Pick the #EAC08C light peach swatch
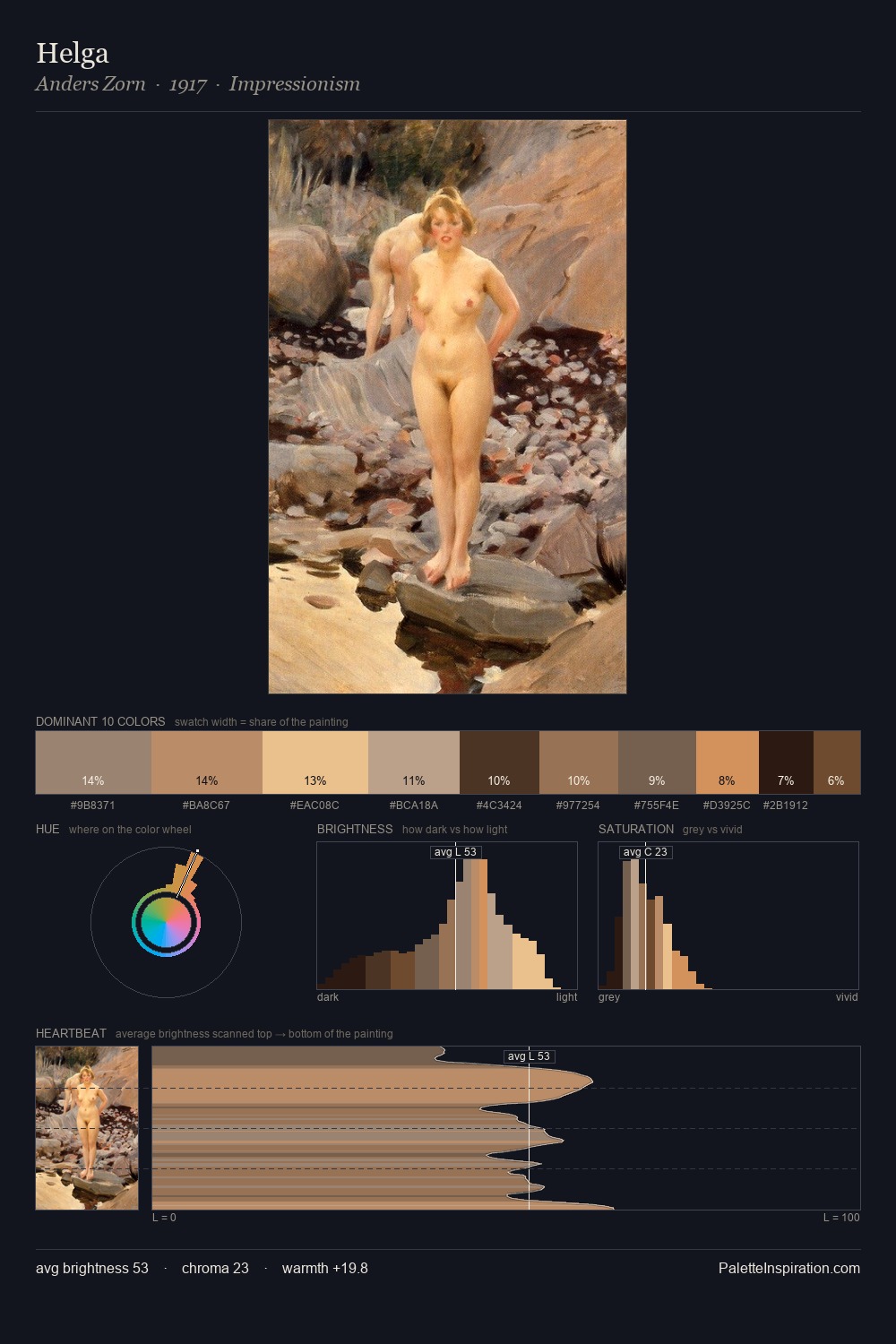 click(x=315, y=762)
